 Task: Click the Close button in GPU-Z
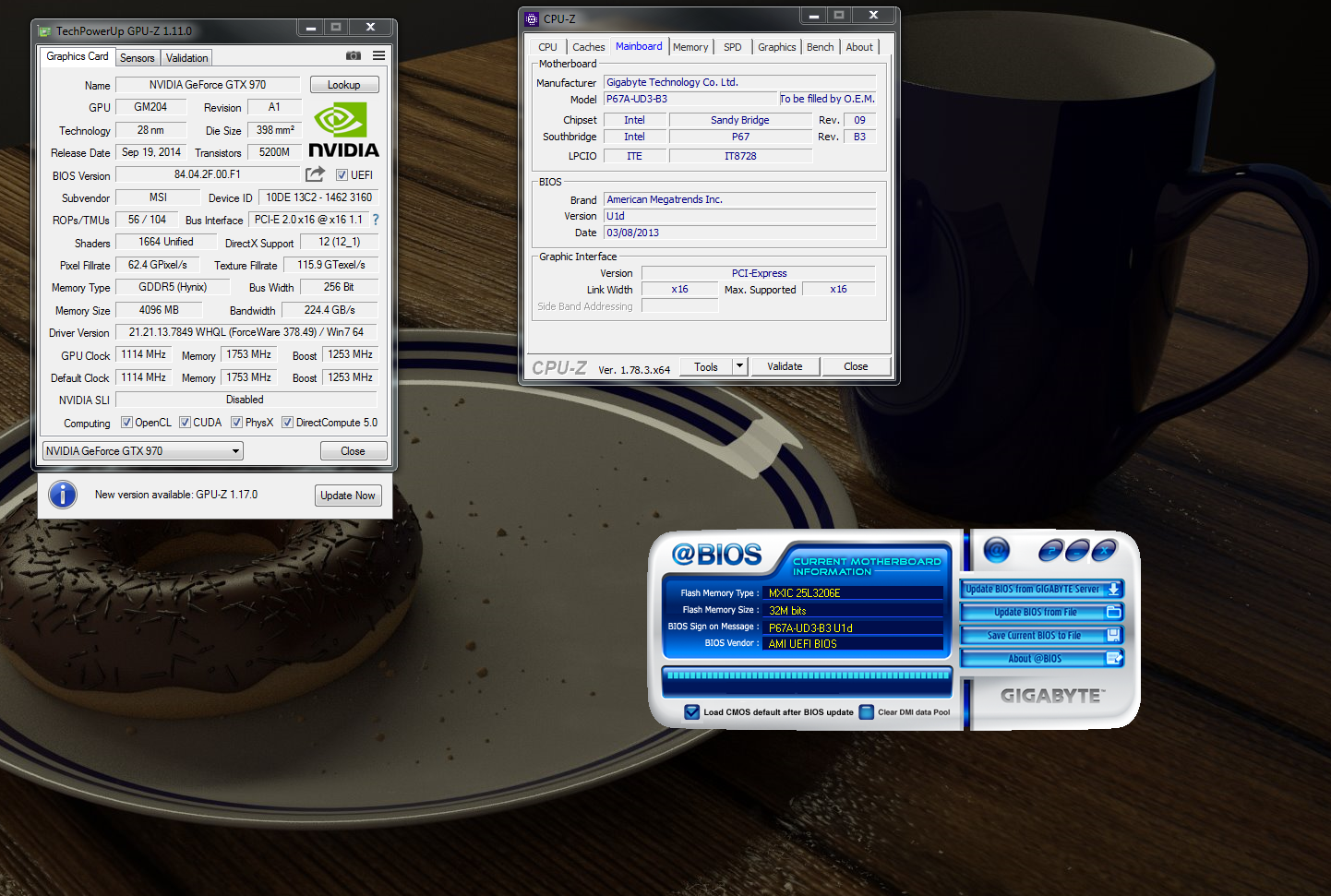(x=353, y=451)
